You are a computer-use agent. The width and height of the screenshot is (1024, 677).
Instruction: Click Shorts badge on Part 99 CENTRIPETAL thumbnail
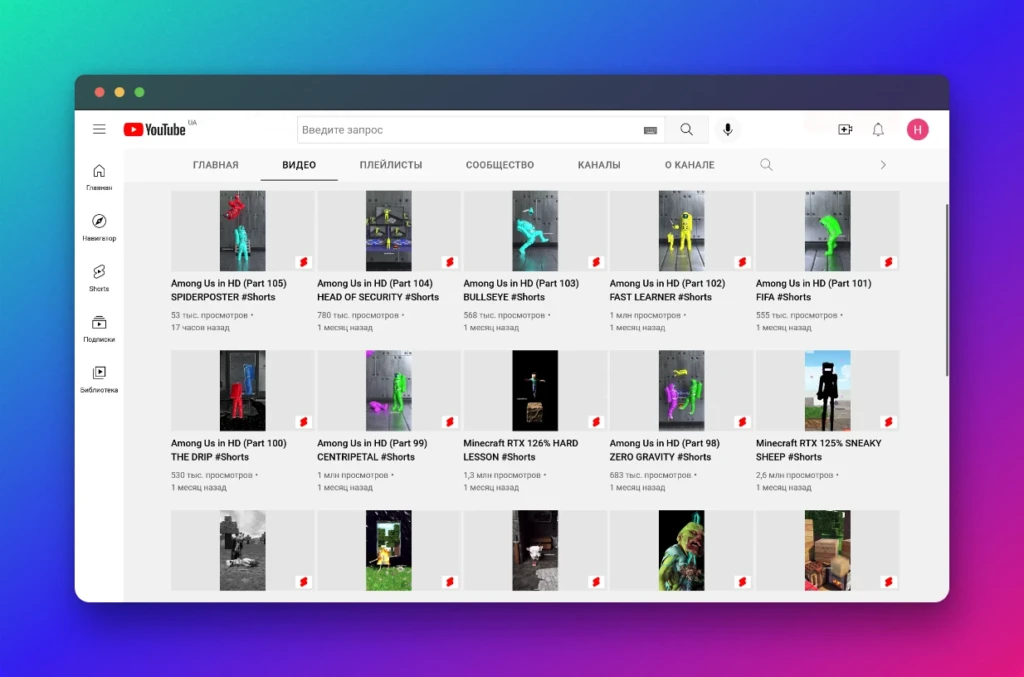(450, 422)
